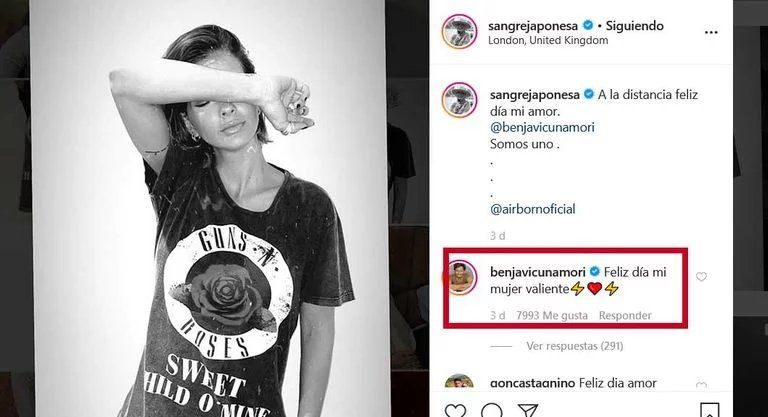Open sangrejaponesa profile picture in header

459,32
